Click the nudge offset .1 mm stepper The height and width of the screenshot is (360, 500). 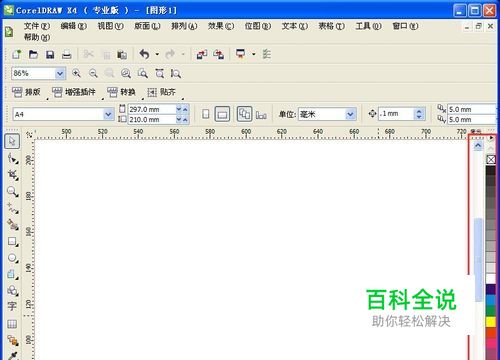coord(419,114)
